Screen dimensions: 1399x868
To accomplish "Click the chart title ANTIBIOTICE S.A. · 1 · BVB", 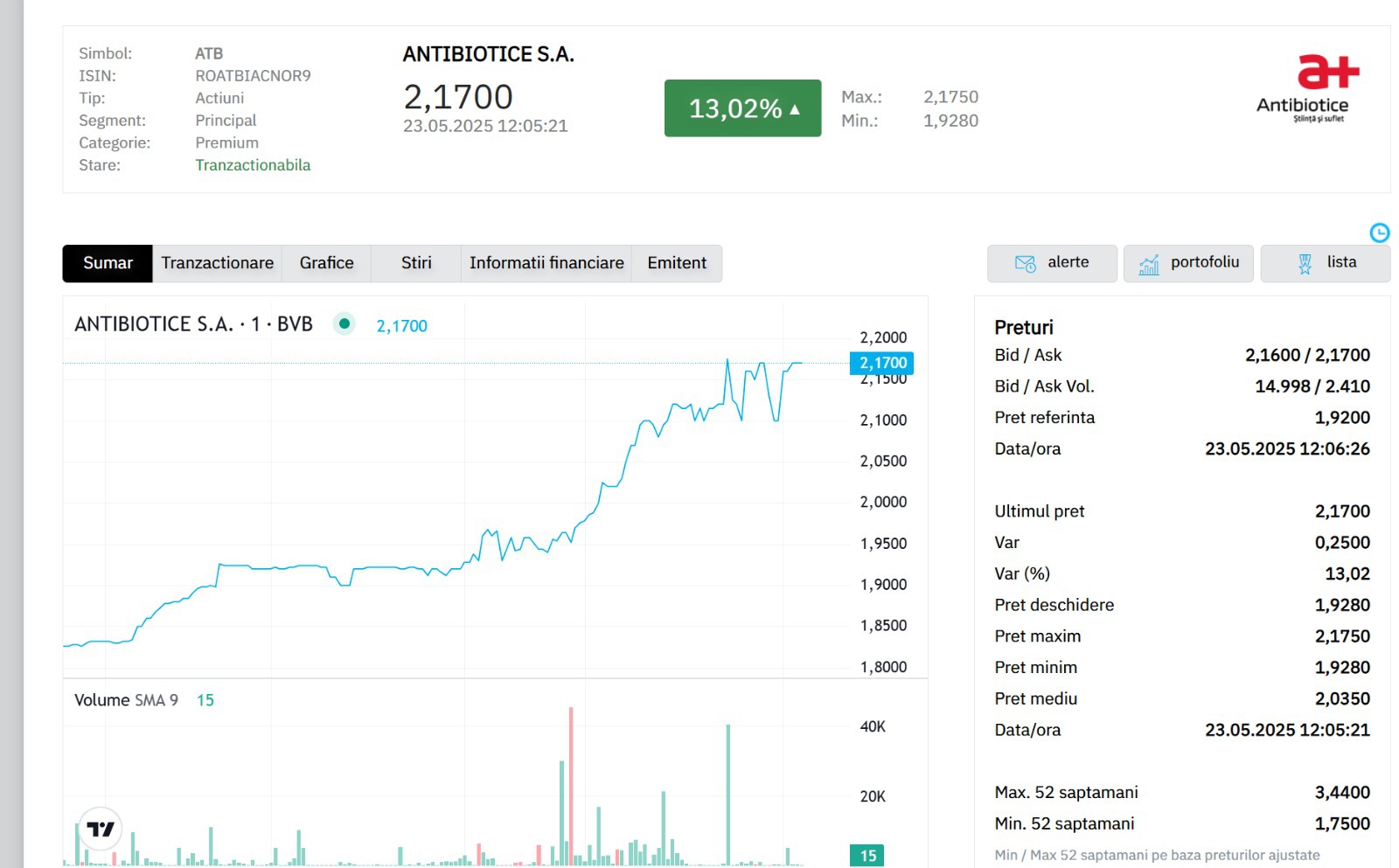I will (x=193, y=324).
